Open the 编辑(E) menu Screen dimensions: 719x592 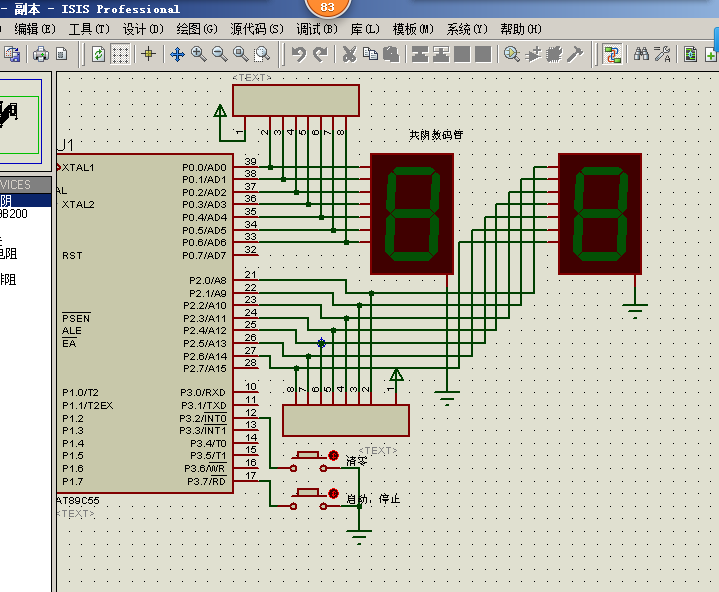35,29
